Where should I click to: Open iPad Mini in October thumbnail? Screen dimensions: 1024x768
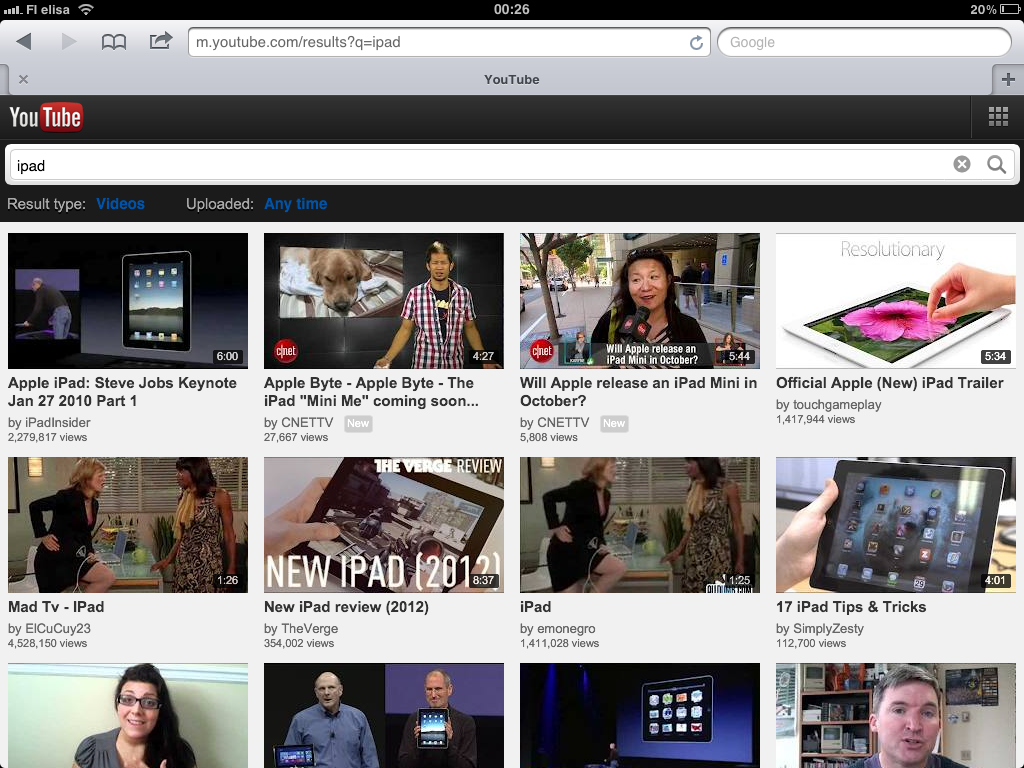[x=640, y=301]
